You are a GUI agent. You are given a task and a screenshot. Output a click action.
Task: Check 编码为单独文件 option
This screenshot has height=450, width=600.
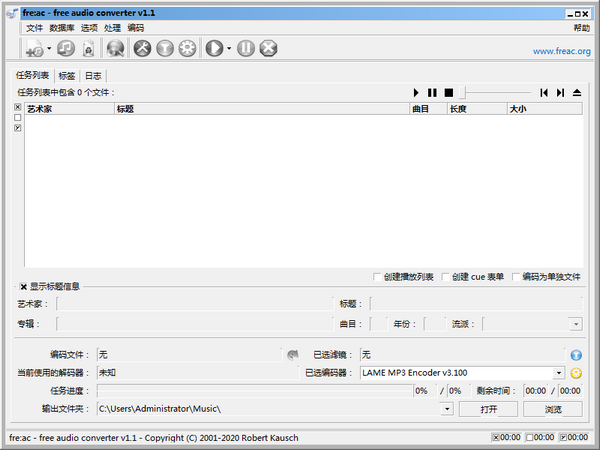click(515, 277)
